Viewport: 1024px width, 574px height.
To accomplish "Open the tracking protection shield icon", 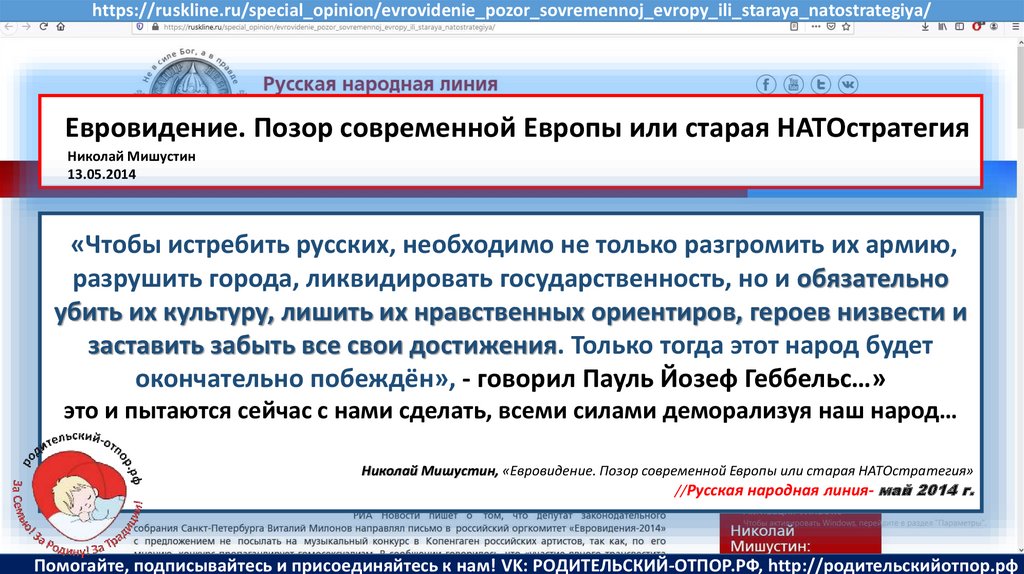I will pos(140,27).
